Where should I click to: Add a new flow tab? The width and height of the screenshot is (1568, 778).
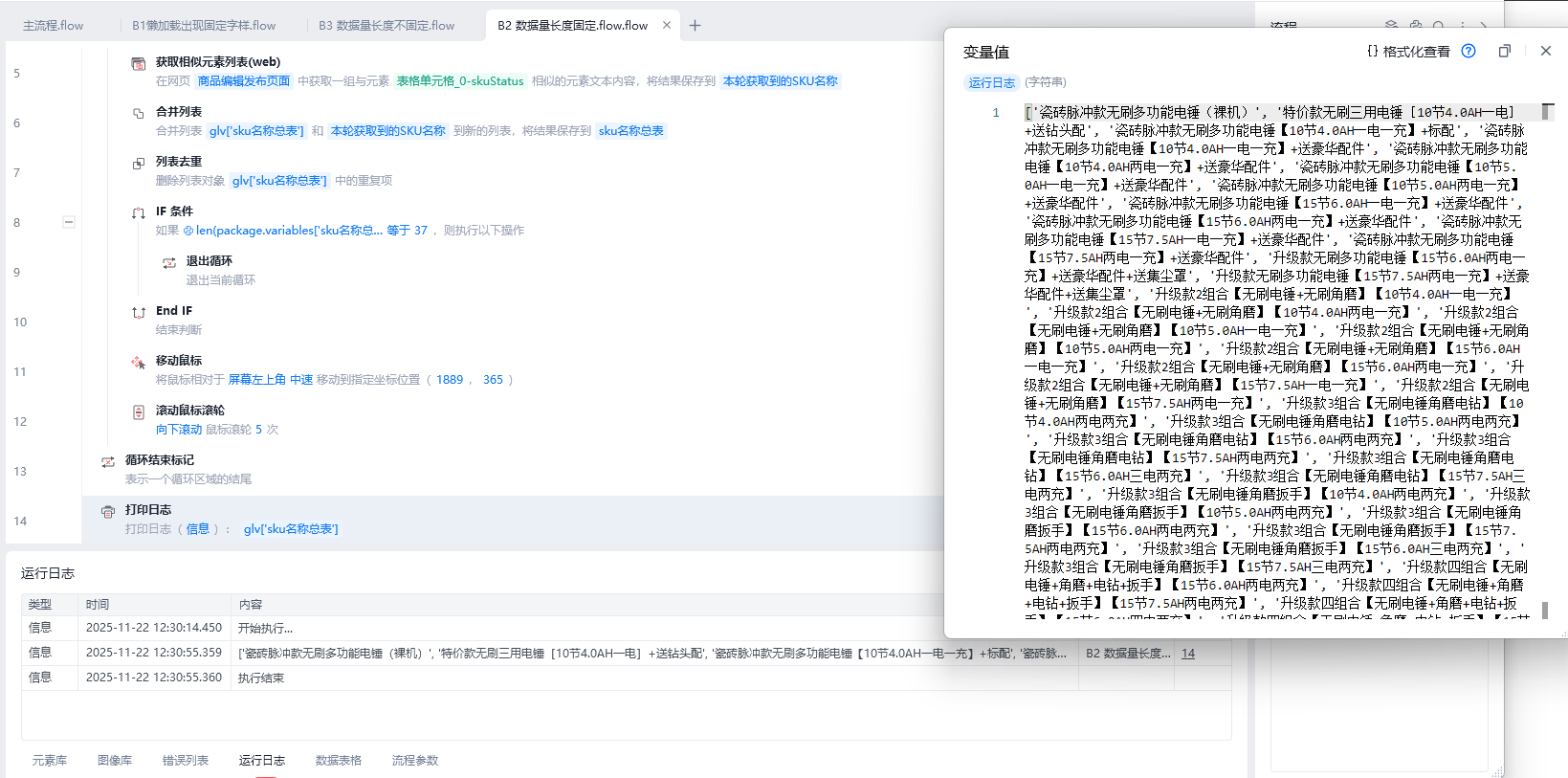click(696, 25)
